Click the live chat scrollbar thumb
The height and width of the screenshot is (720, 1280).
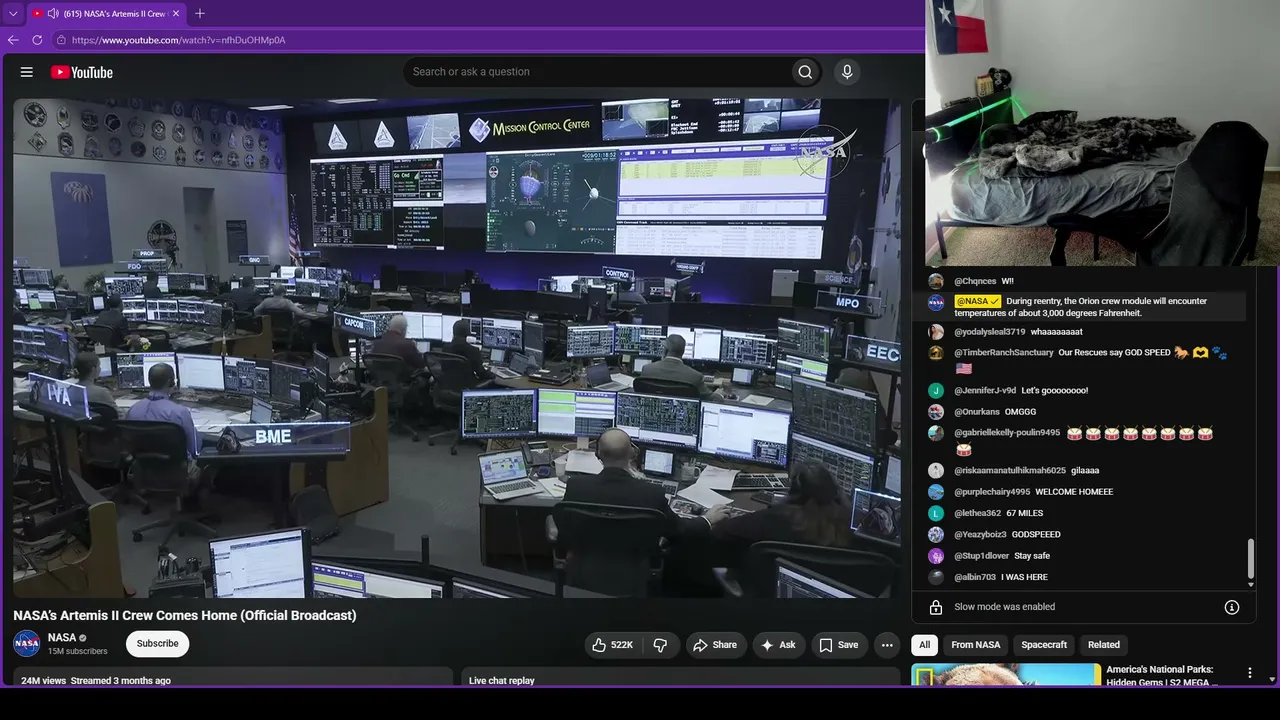1250,559
